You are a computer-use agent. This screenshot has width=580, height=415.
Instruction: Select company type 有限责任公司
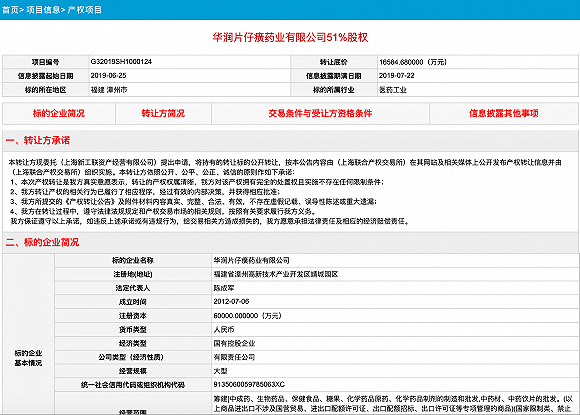[234, 357]
